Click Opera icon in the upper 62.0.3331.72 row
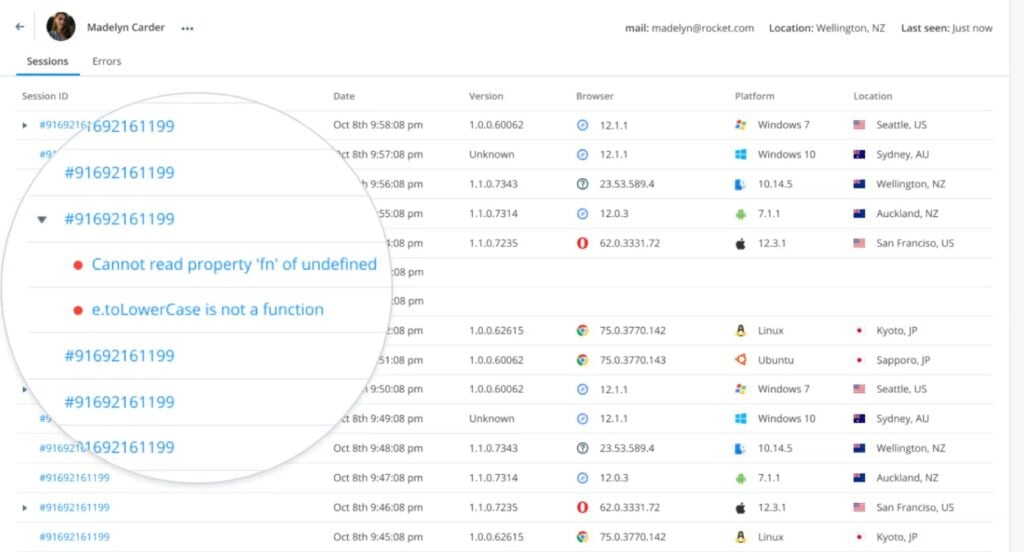 pos(583,243)
